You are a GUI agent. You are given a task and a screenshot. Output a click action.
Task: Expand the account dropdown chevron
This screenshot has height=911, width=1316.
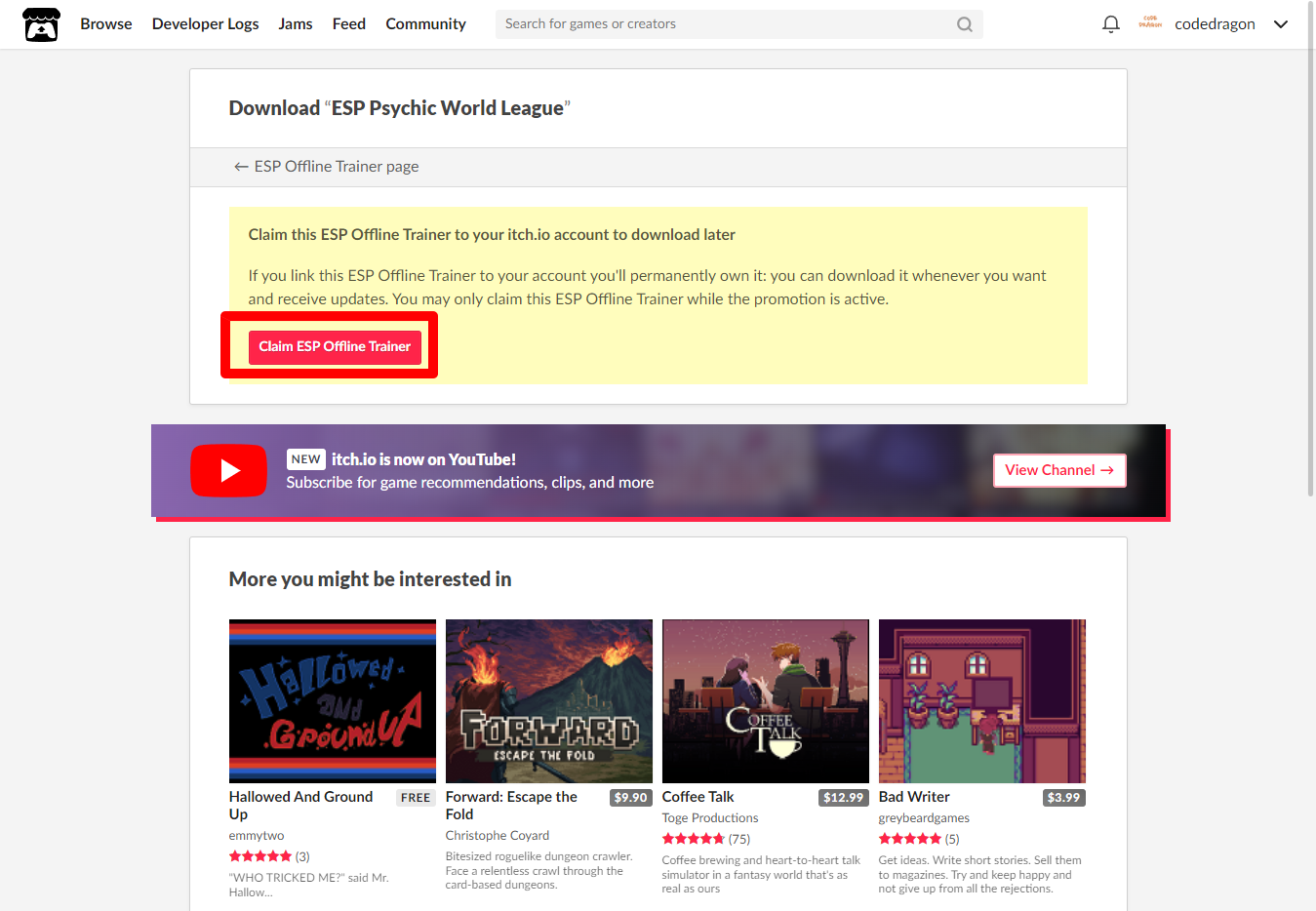1281,24
